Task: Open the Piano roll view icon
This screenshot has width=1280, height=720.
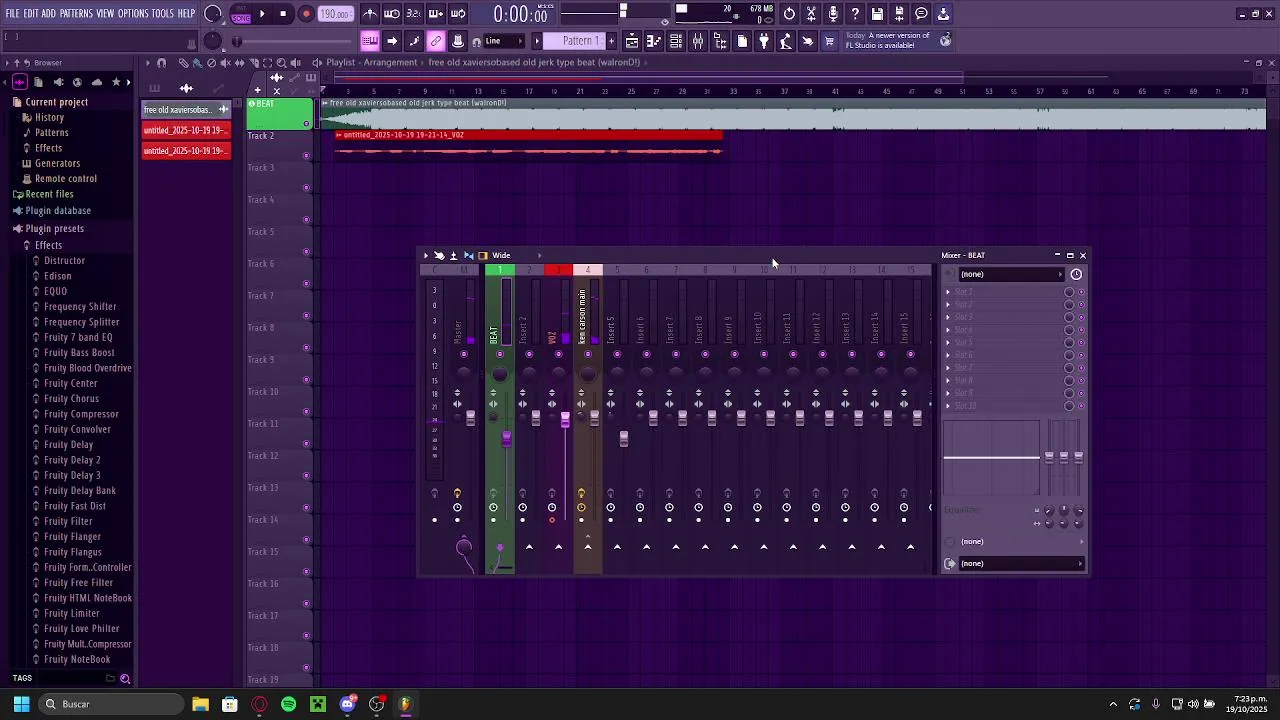Action: (x=654, y=41)
